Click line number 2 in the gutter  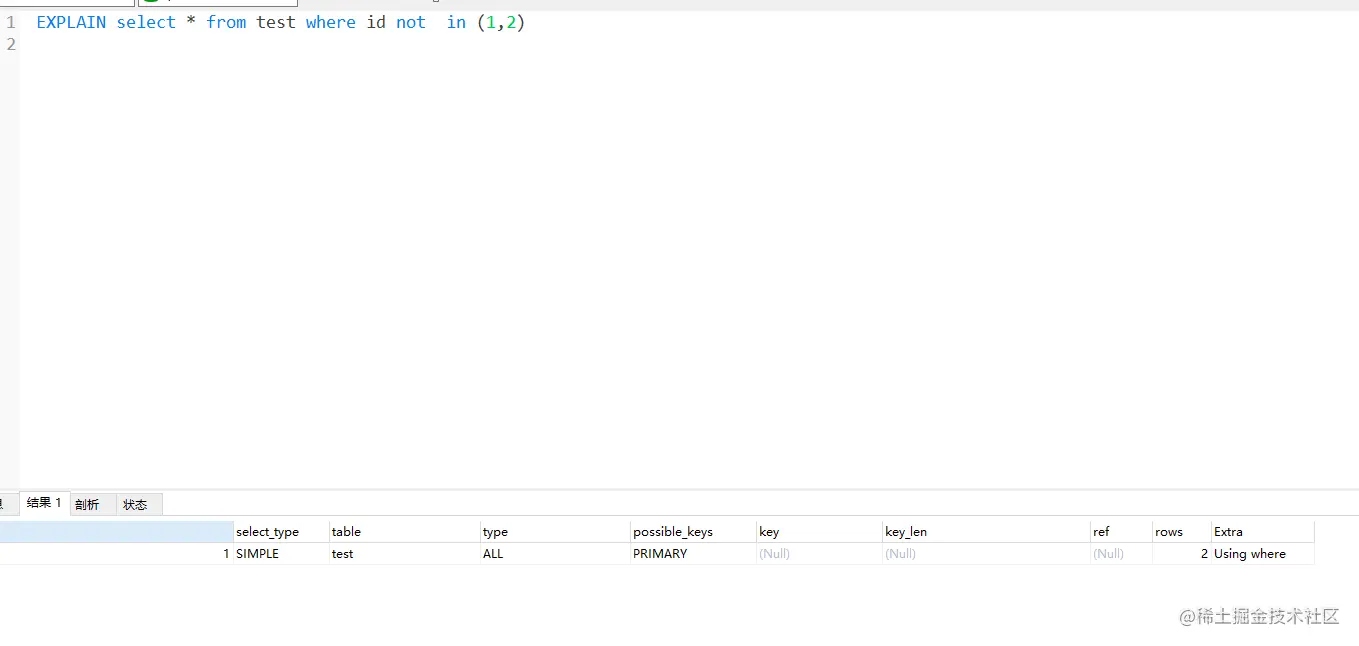[x=10, y=45]
